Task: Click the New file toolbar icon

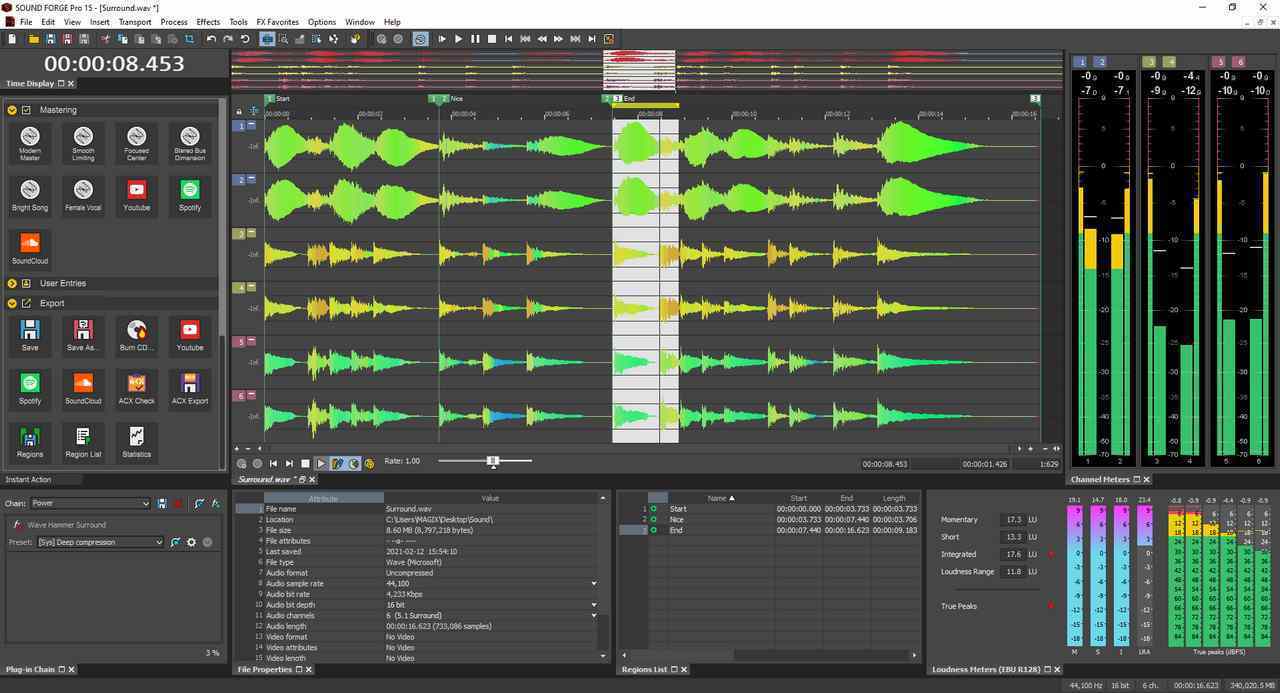Action: pos(12,39)
